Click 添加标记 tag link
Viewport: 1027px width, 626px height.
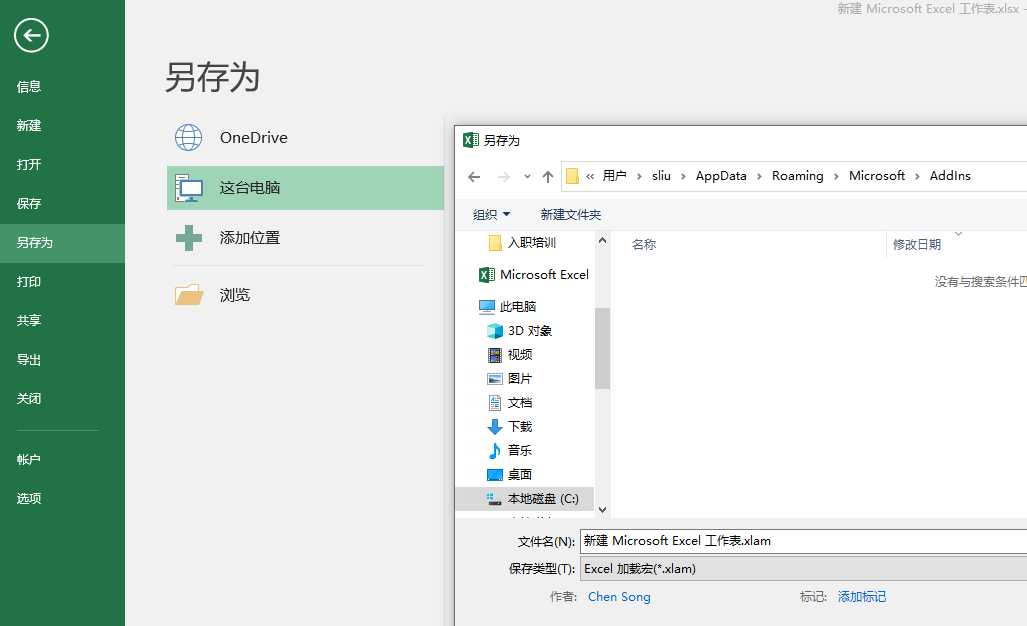[x=862, y=597]
